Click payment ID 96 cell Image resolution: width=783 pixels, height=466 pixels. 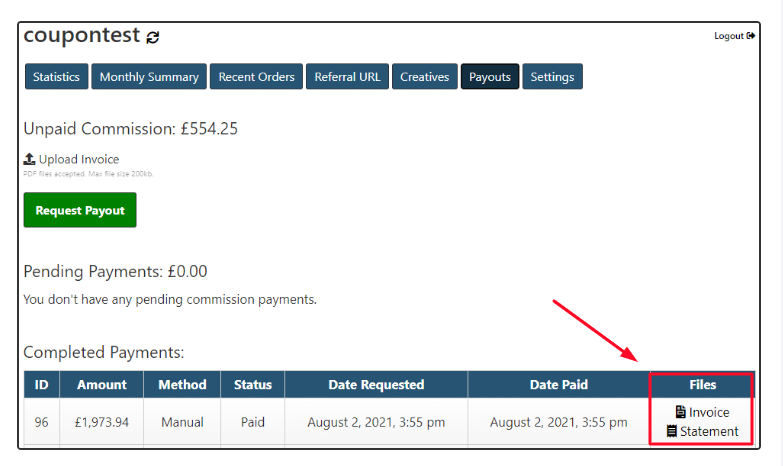click(41, 422)
